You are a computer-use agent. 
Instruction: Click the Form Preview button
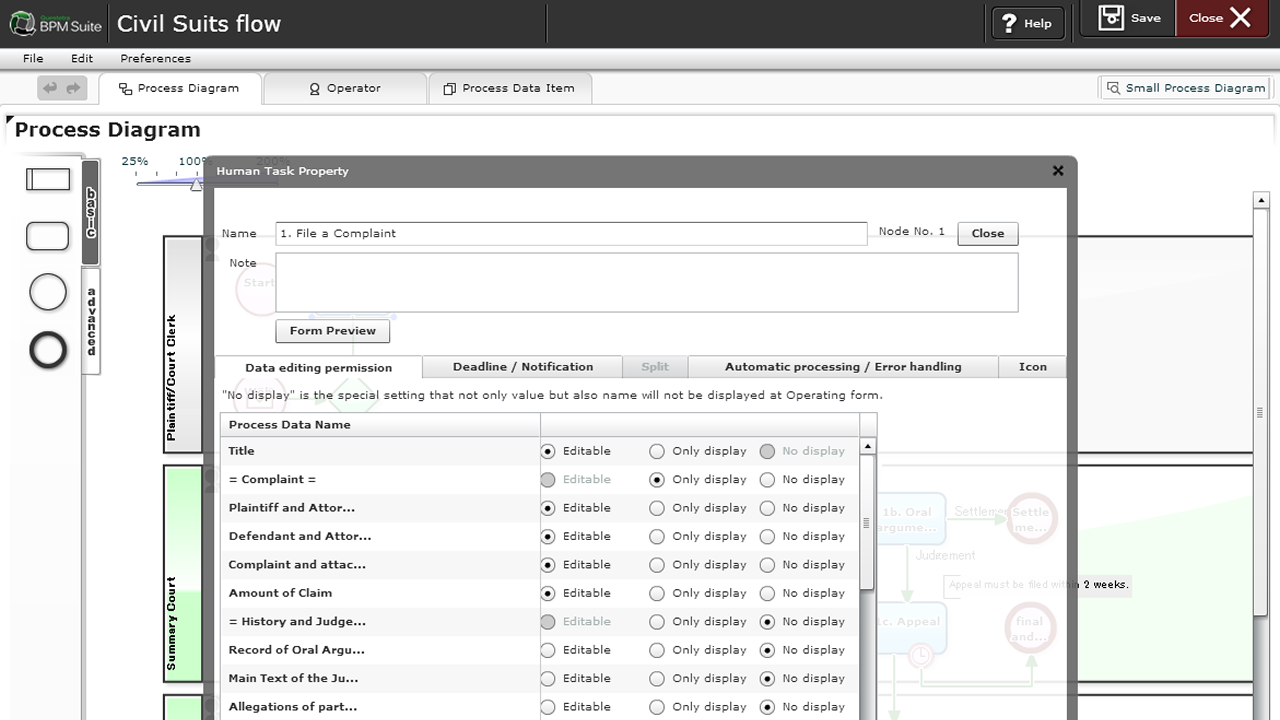333,331
